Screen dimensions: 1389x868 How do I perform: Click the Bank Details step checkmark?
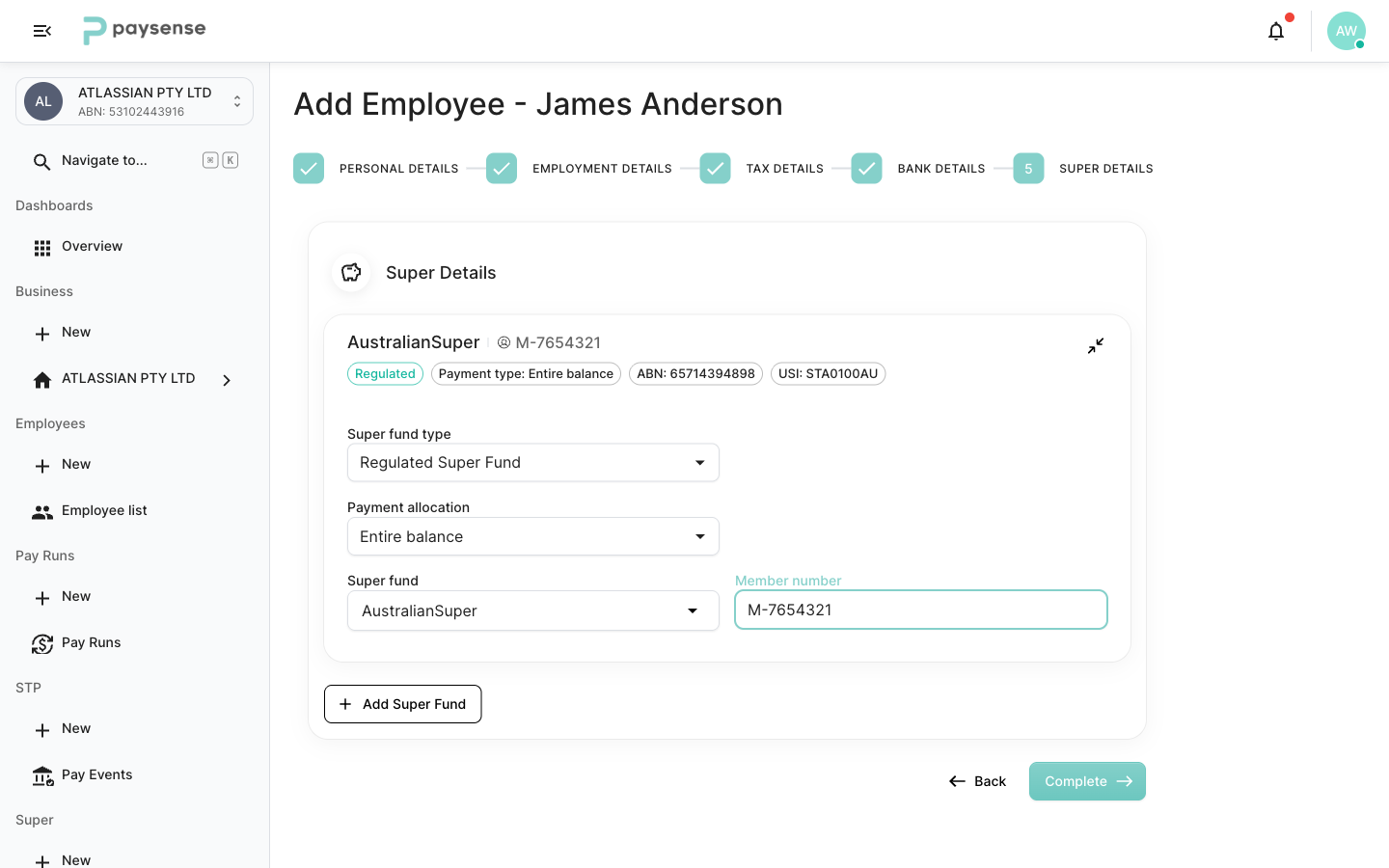(866, 168)
